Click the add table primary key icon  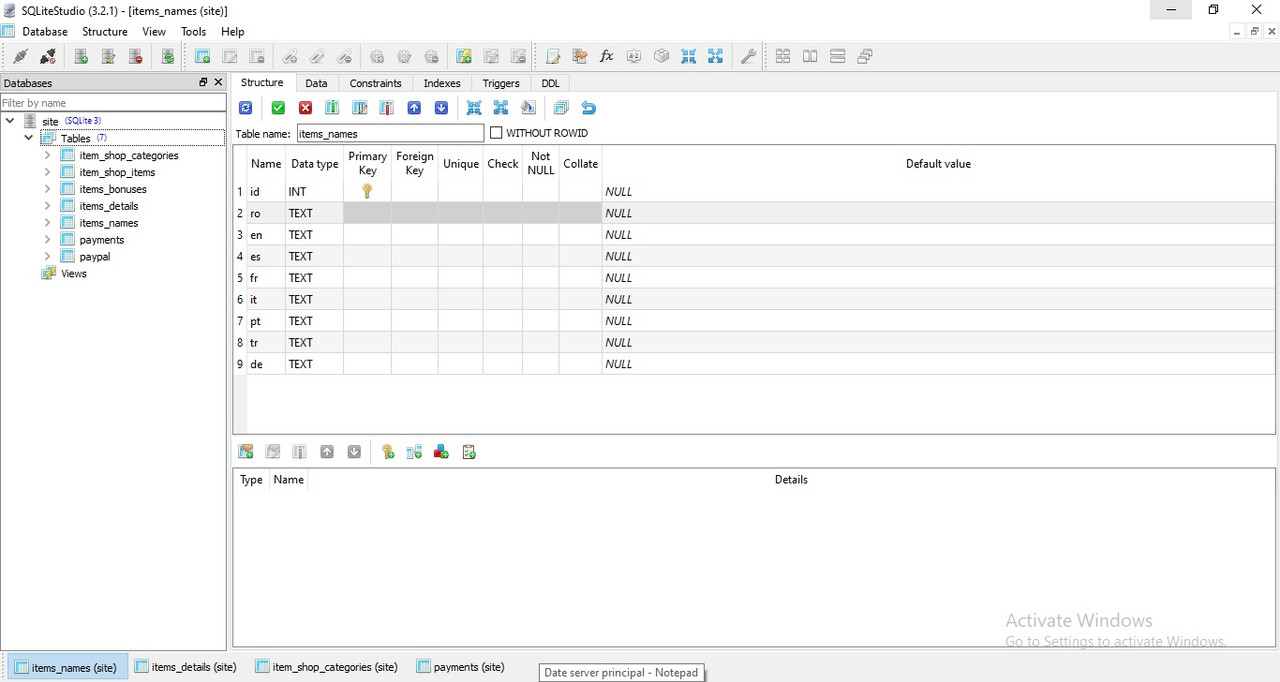[x=388, y=452]
